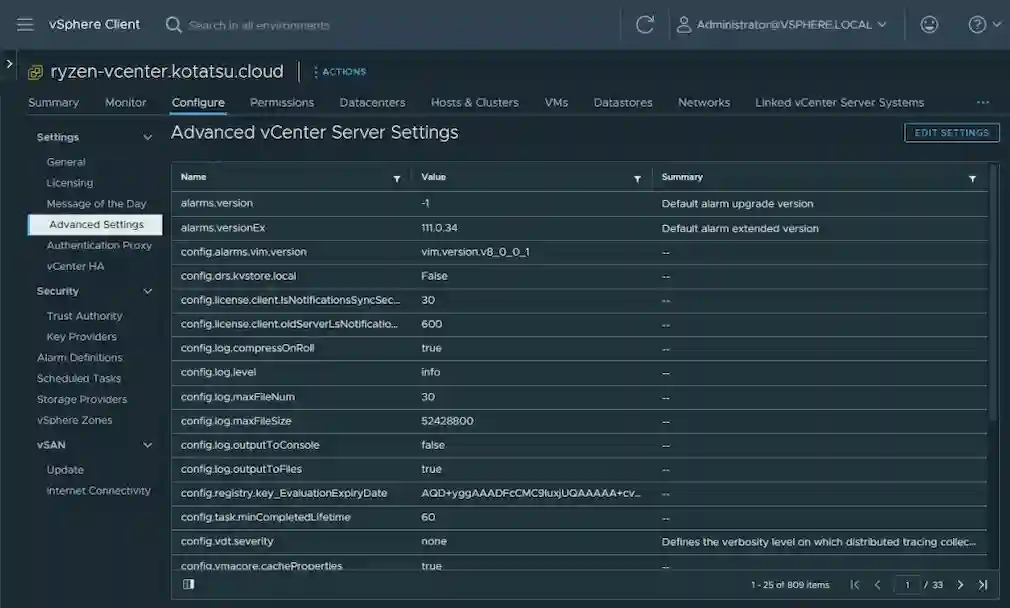This screenshot has width=1010, height=608.
Task: Select config.log.level setting name
Action: coord(218,372)
